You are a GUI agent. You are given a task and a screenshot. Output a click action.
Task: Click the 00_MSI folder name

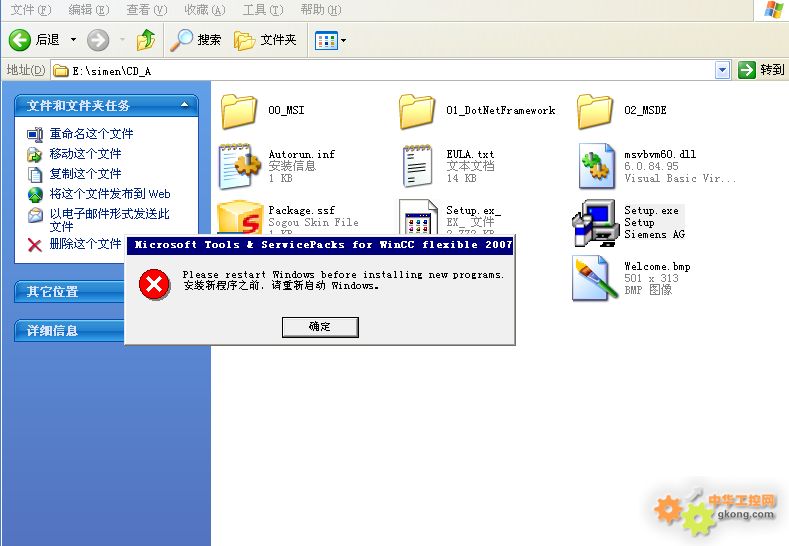(x=286, y=110)
